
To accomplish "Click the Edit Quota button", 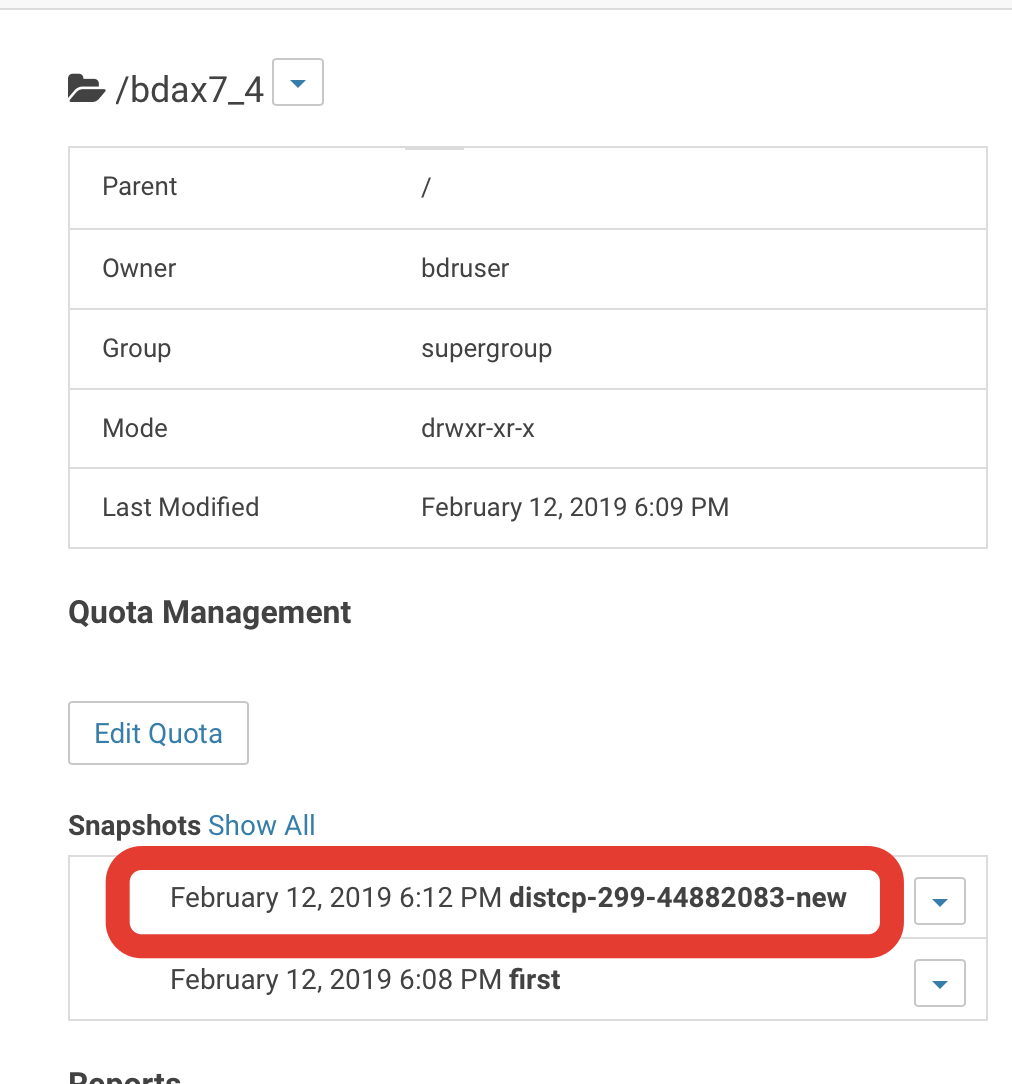I will pos(158,733).
